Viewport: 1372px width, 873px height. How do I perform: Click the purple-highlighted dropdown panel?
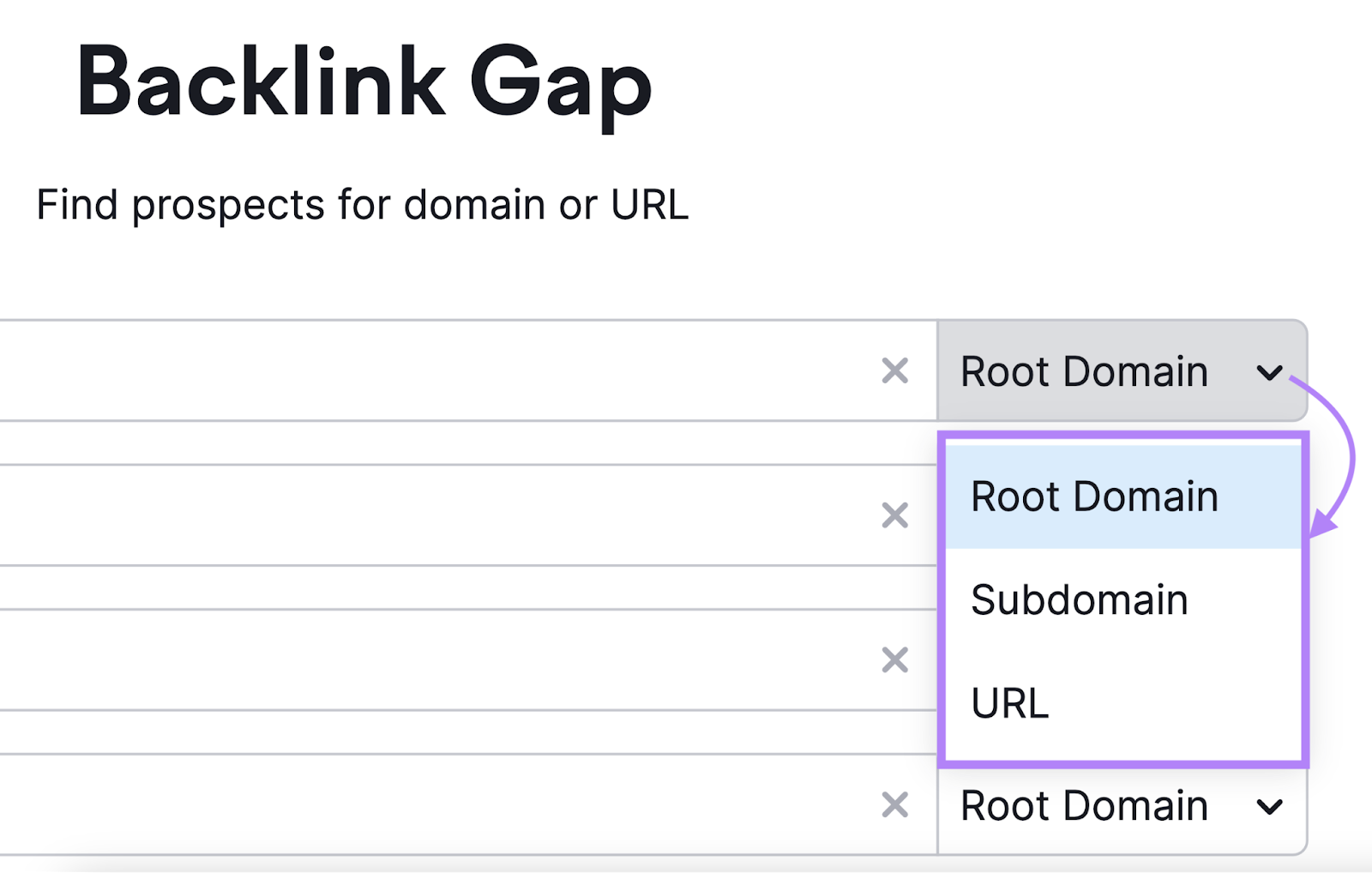tap(1123, 599)
